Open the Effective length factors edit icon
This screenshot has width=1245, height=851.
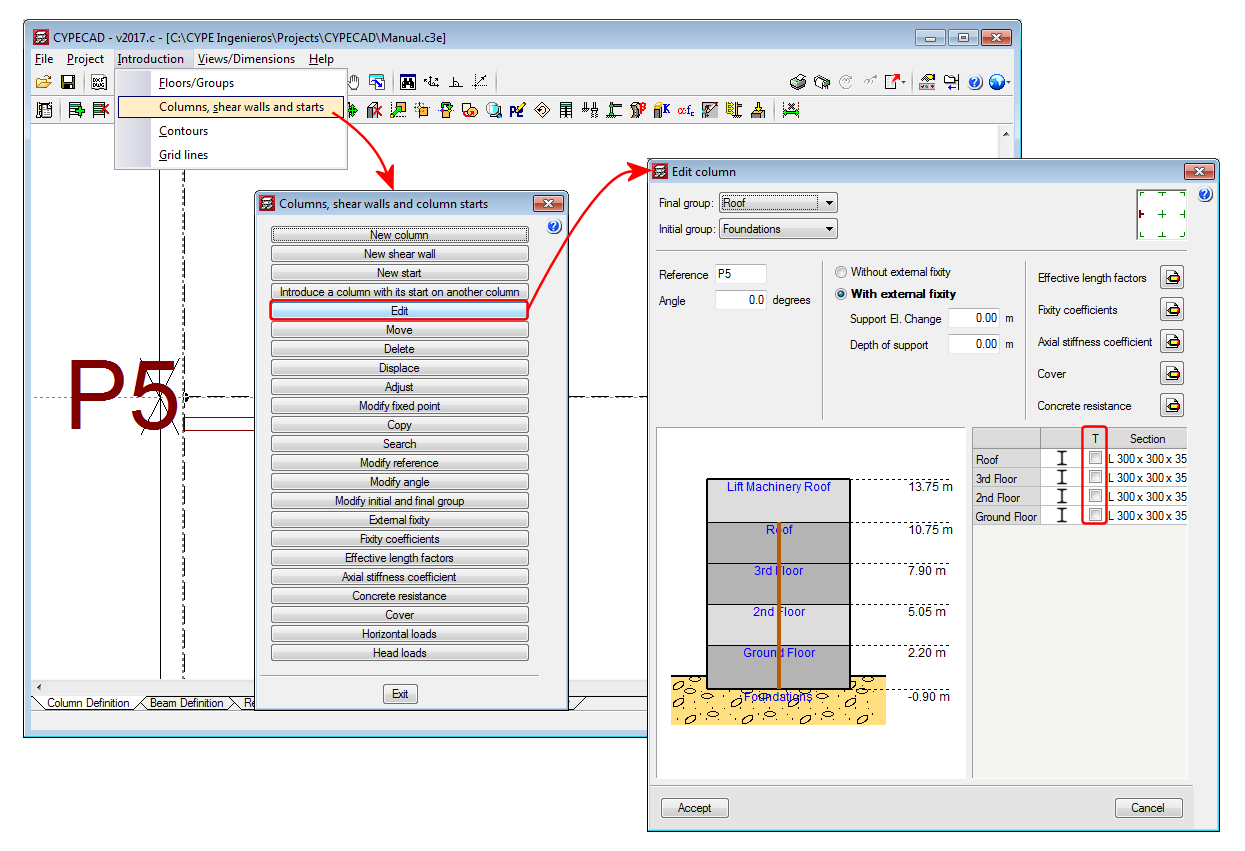point(1171,278)
